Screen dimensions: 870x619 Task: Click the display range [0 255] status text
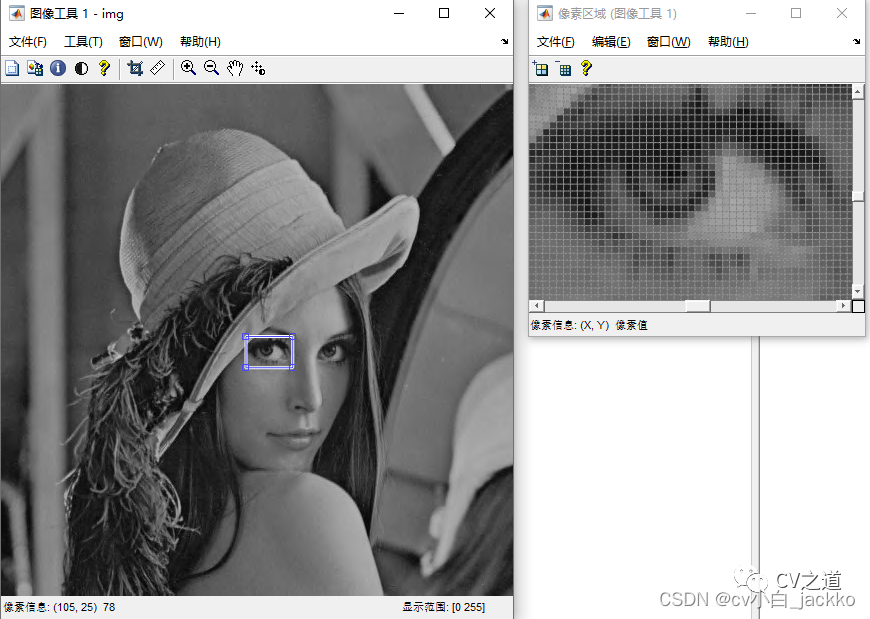pos(443,607)
